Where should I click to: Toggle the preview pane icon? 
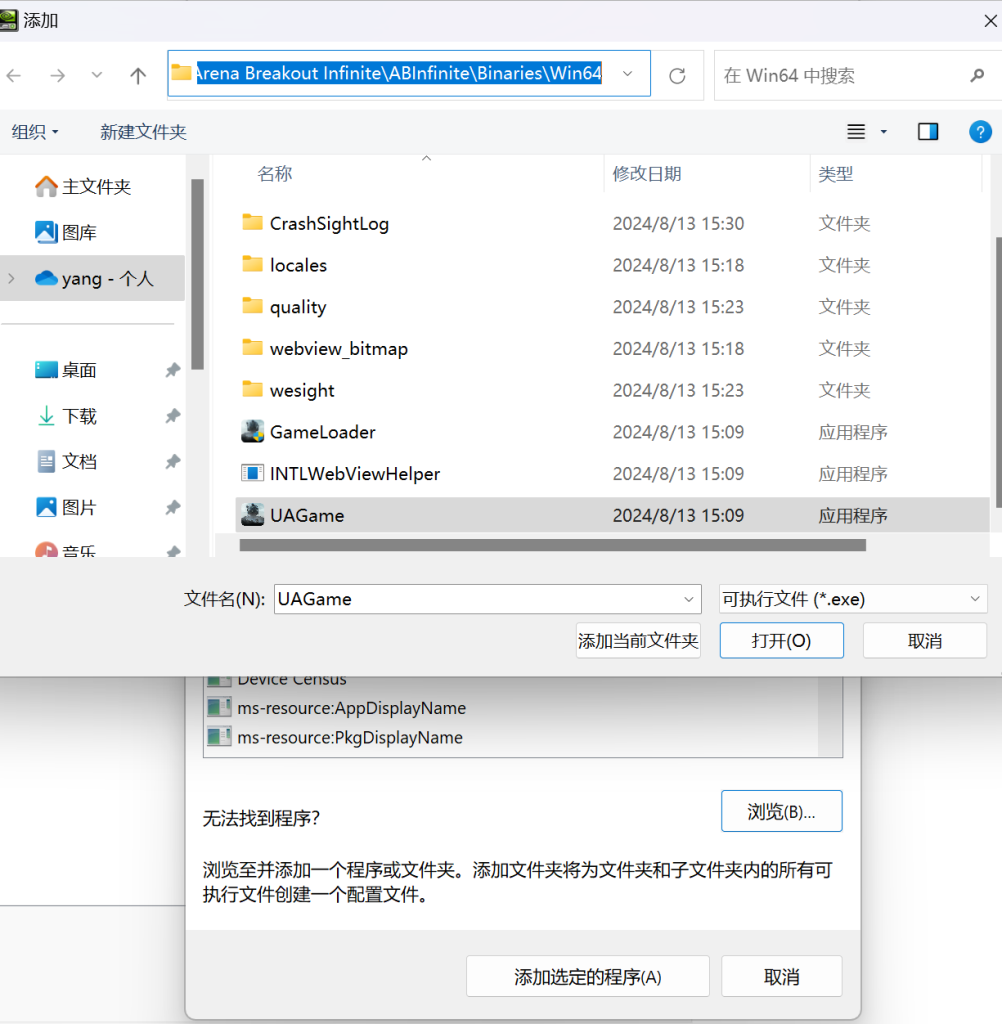[x=928, y=132]
